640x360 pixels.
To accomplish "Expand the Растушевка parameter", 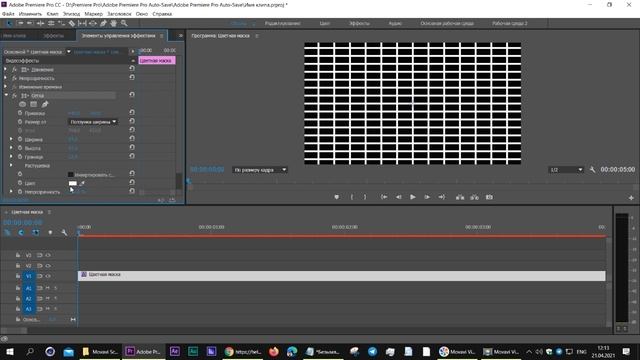I will [11, 165].
